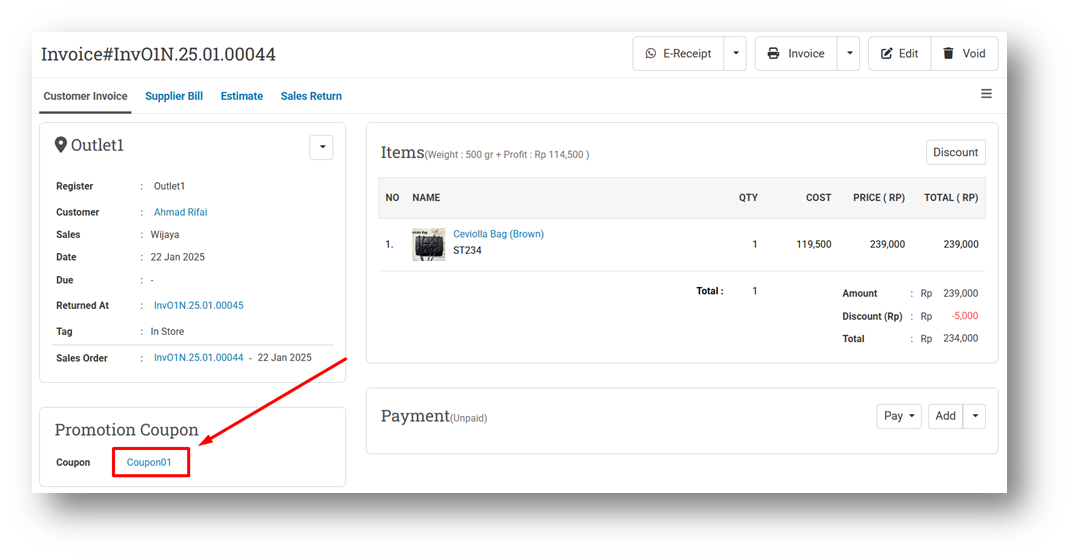Open the E-Receipt dropdown arrow
1072x558 pixels.
pyautogui.click(x=736, y=53)
